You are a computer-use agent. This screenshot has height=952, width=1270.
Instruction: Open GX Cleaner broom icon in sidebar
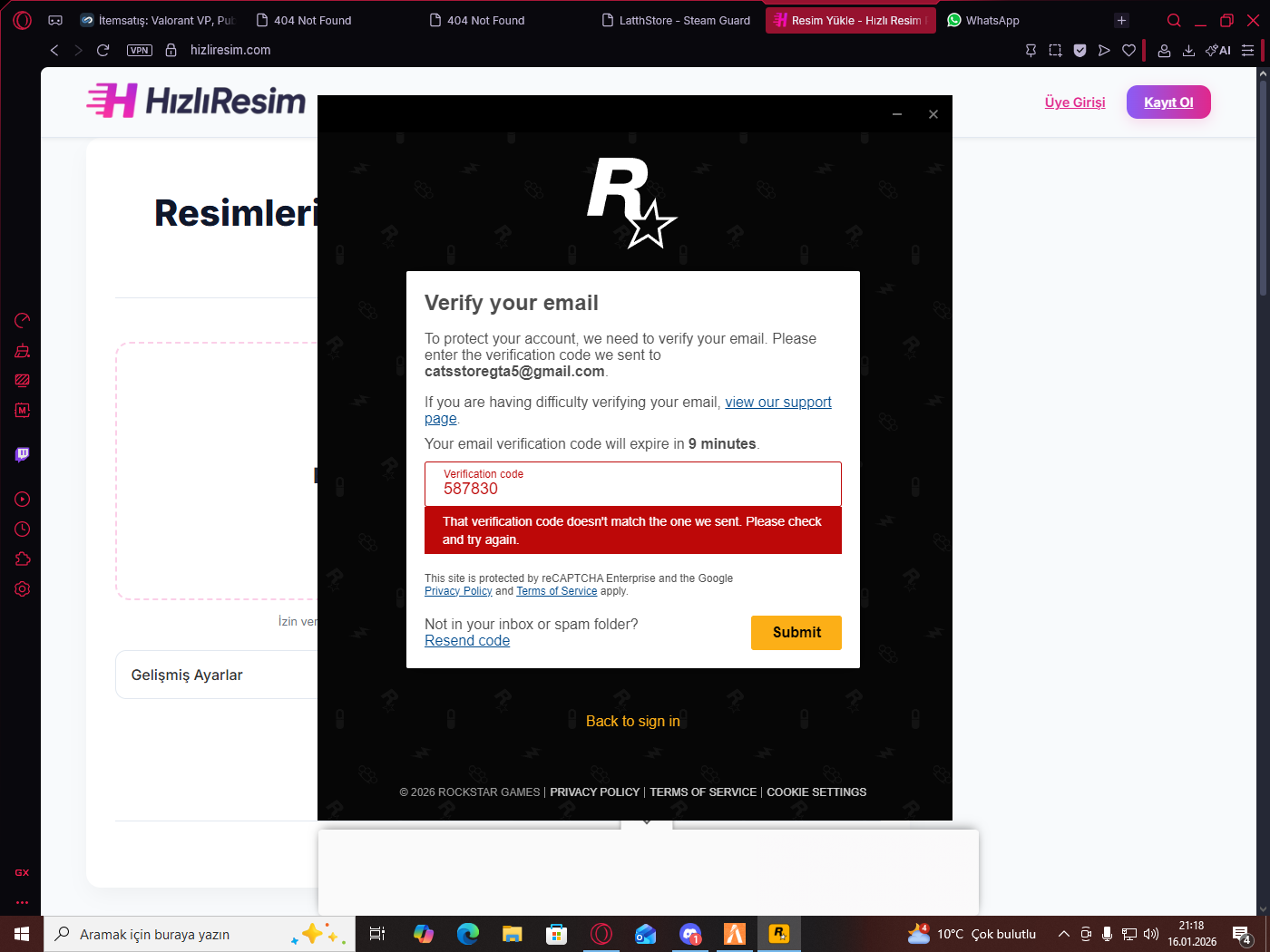pos(23,351)
